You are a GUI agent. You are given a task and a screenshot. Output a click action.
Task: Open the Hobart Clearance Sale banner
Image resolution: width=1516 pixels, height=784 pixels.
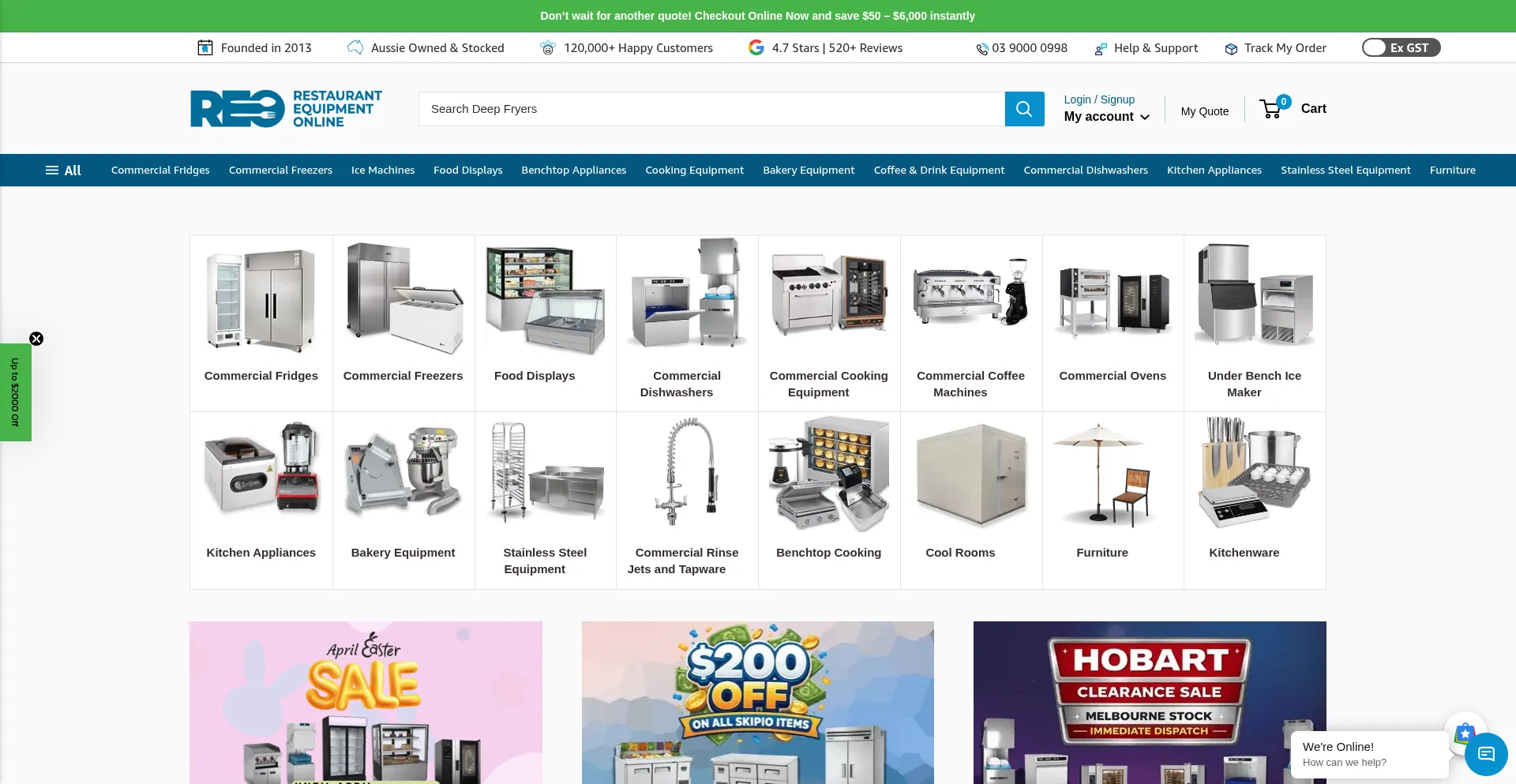1150,703
